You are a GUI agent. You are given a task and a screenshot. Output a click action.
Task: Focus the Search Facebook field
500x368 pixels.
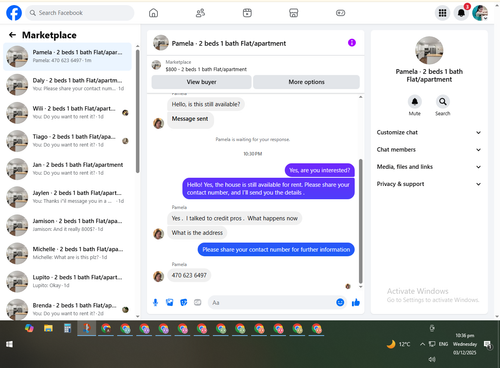(x=80, y=13)
